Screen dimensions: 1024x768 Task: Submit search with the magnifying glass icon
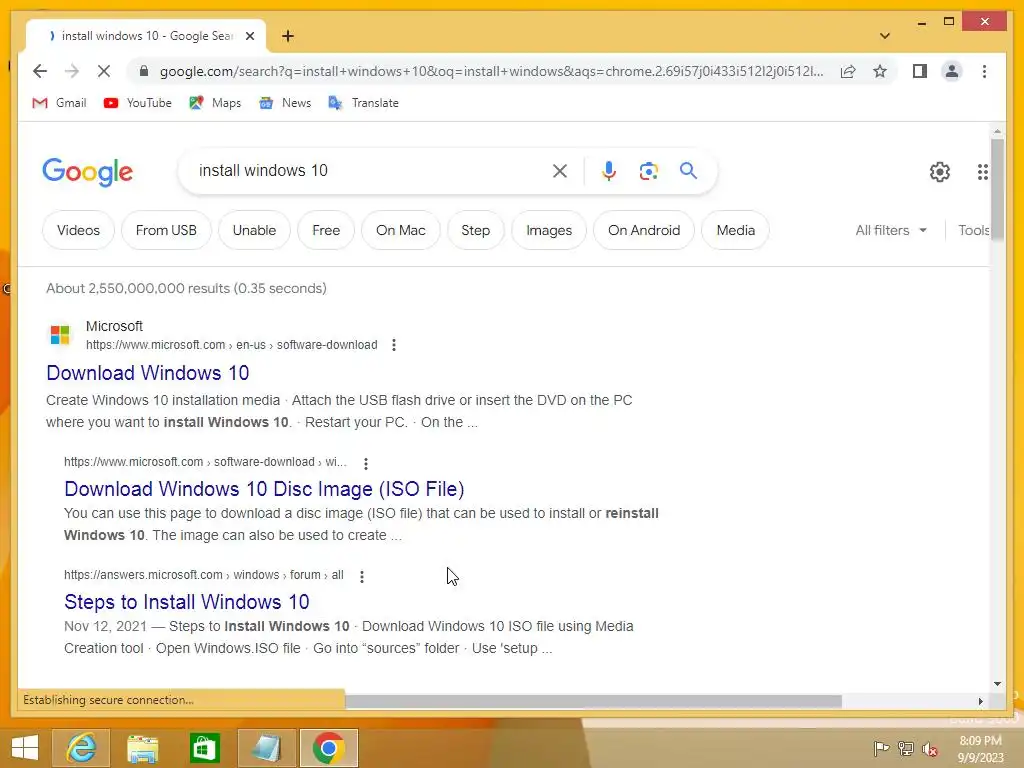coord(688,171)
